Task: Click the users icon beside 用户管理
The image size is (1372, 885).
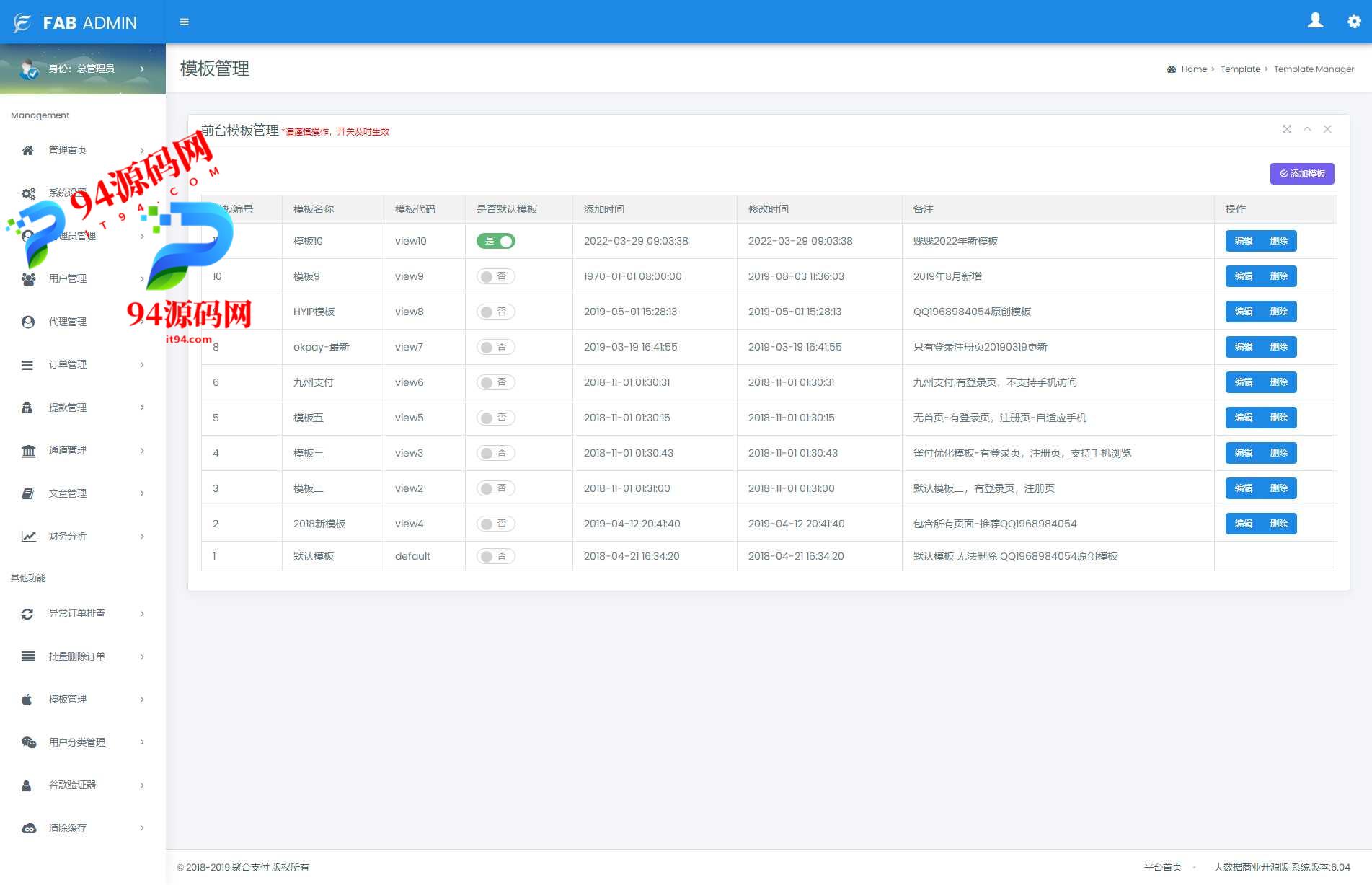Action: pos(28,278)
